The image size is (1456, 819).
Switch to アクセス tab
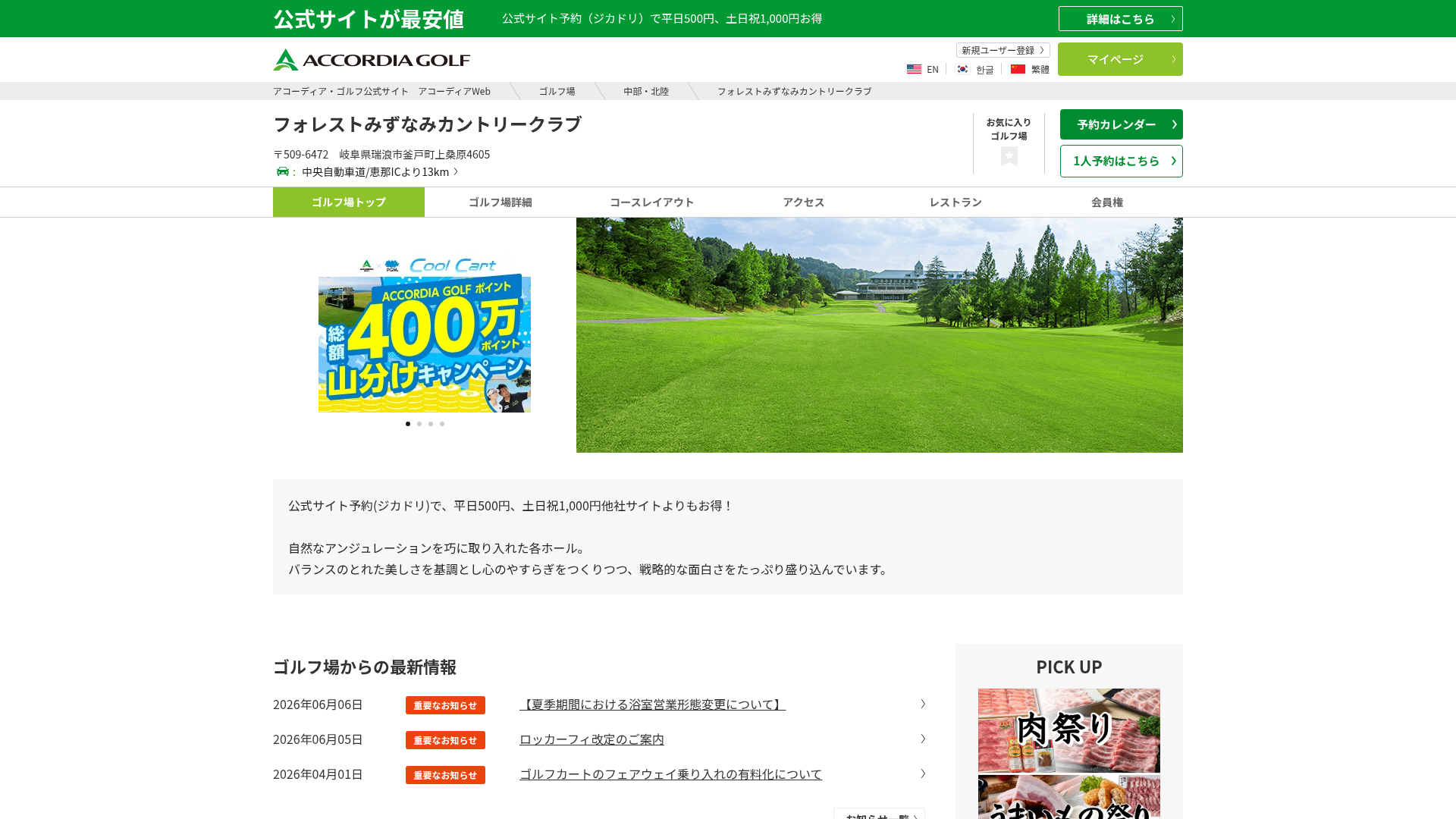(804, 202)
